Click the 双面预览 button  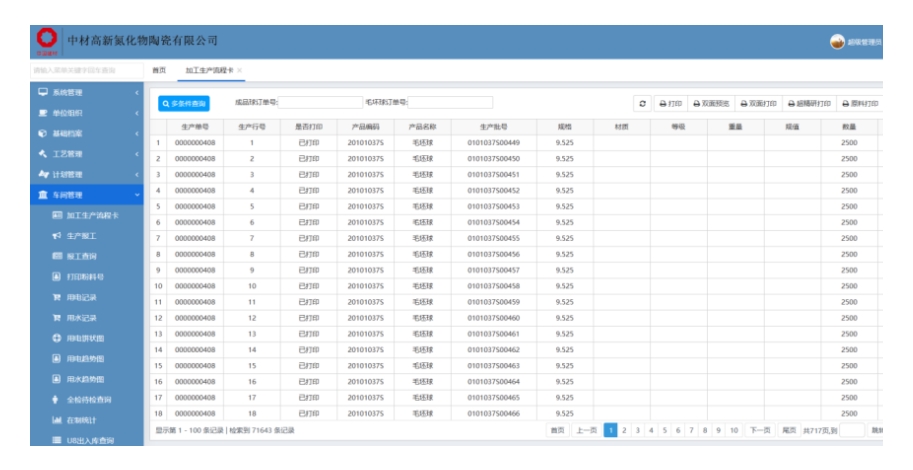click(x=711, y=104)
